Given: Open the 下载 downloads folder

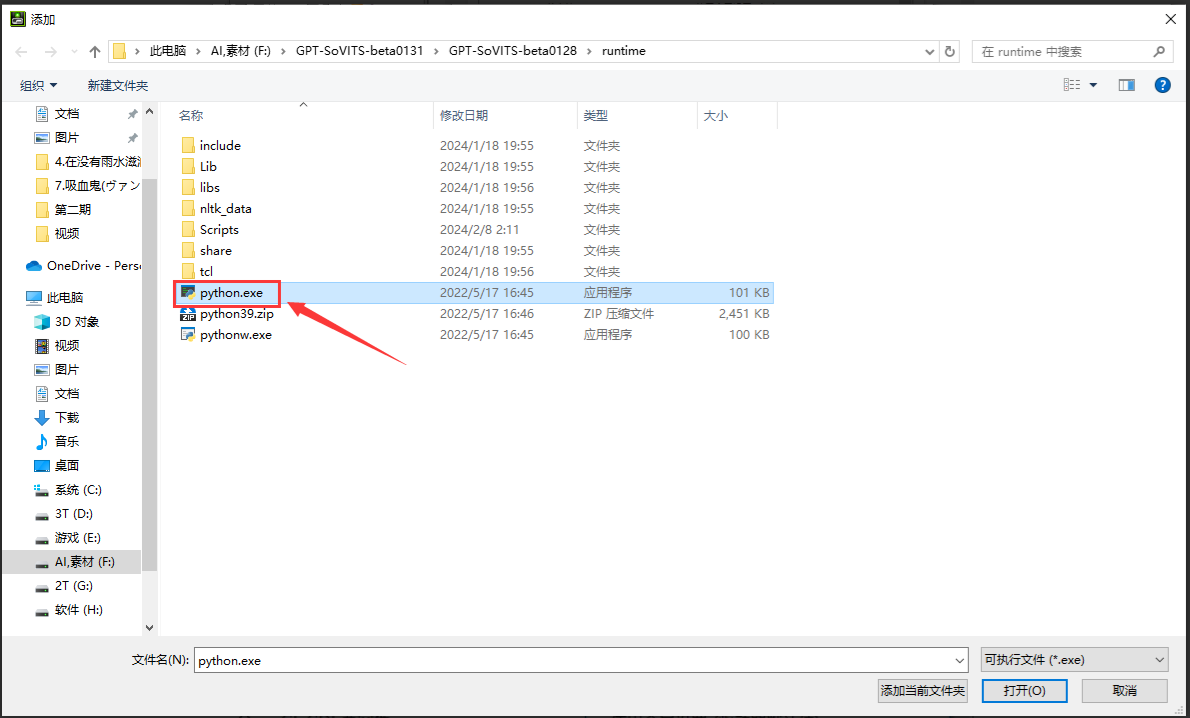Looking at the screenshot, I should pyautogui.click(x=66, y=418).
